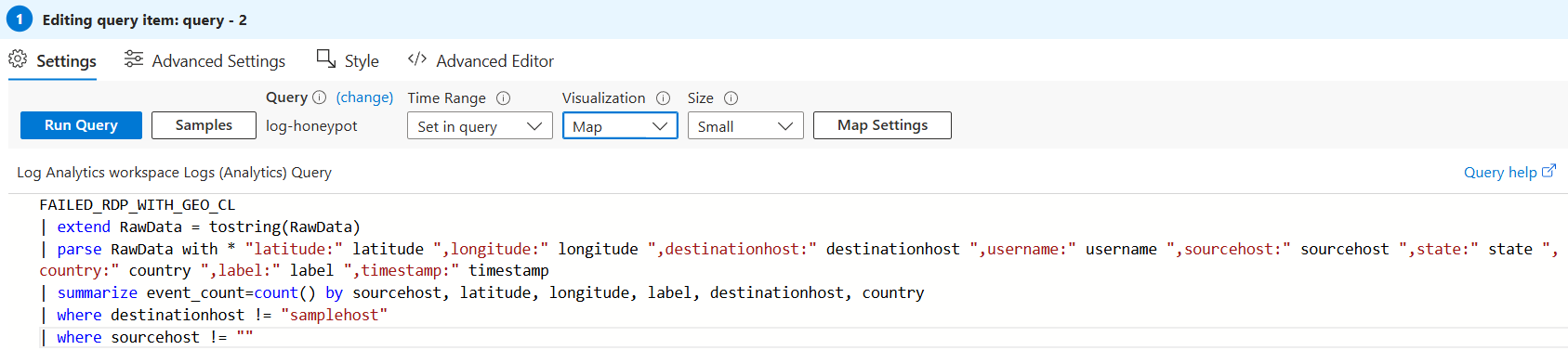Expand the Time Range dropdown
Image resolution: width=1568 pixels, height=350 pixels.
[480, 126]
